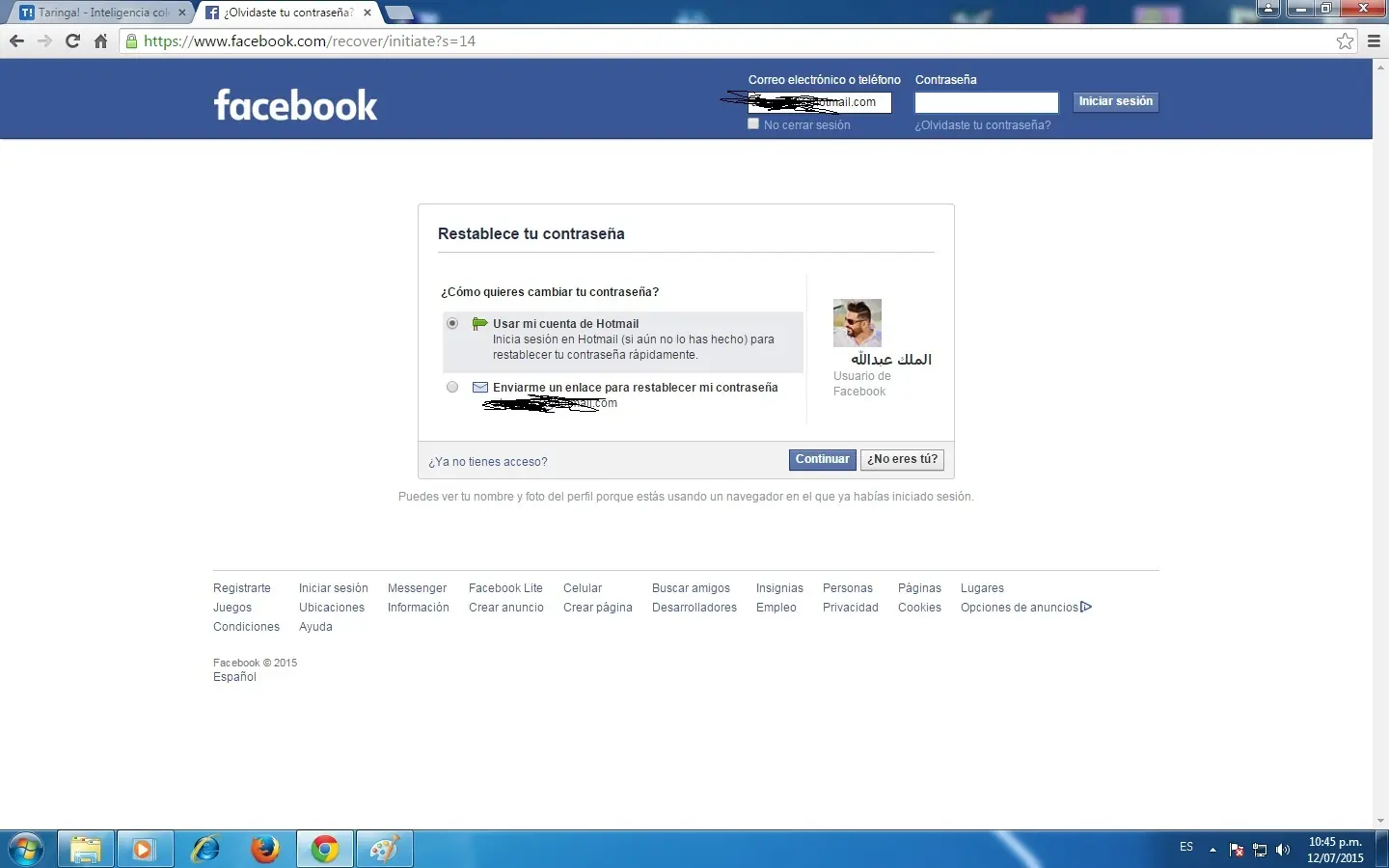Click the network tray icon

(x=1260, y=850)
